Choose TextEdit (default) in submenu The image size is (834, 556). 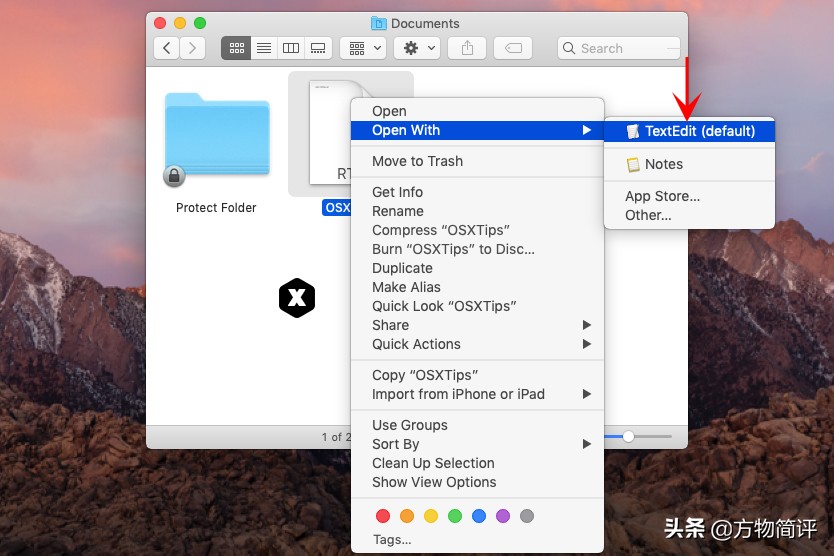point(699,131)
